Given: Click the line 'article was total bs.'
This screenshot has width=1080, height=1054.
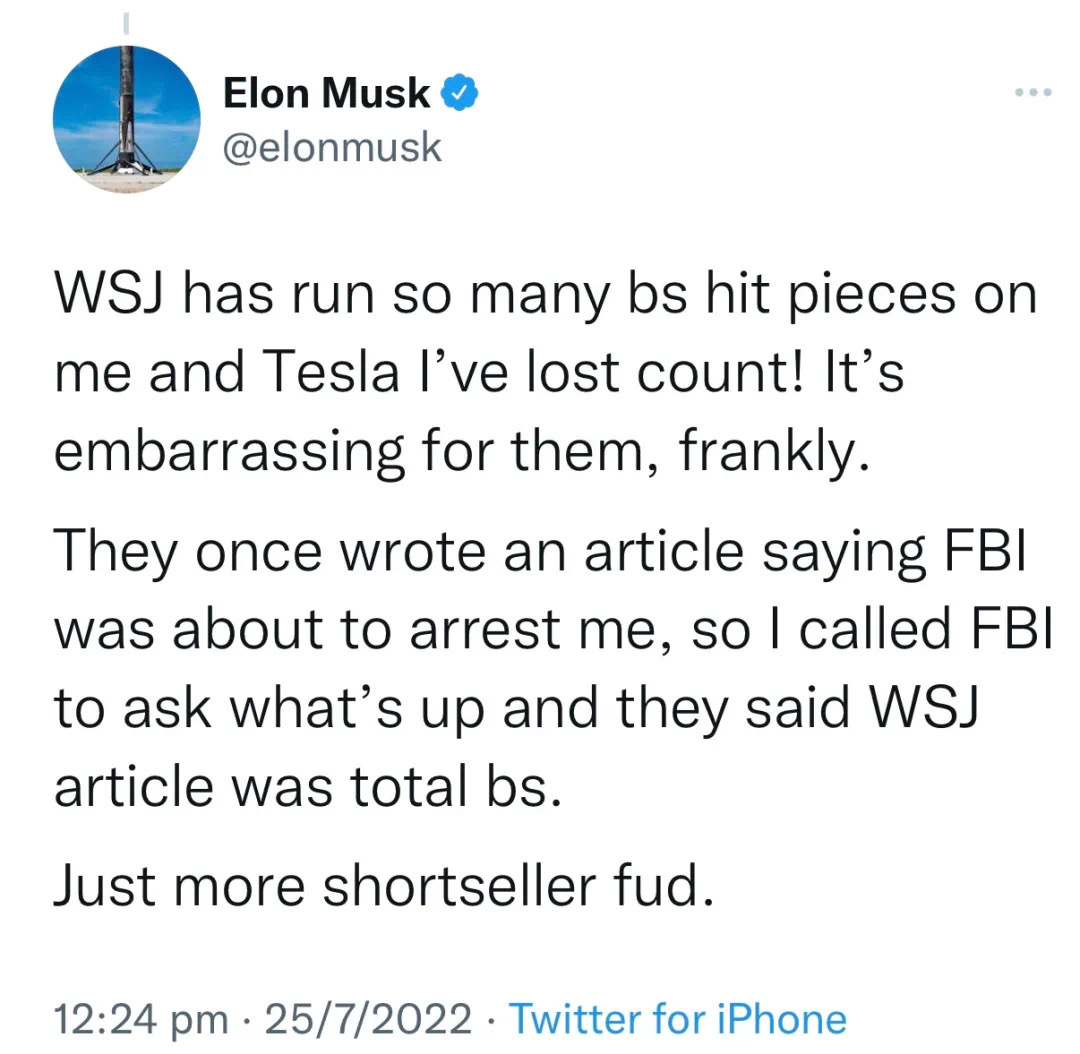Looking at the screenshot, I should pos(309,787).
